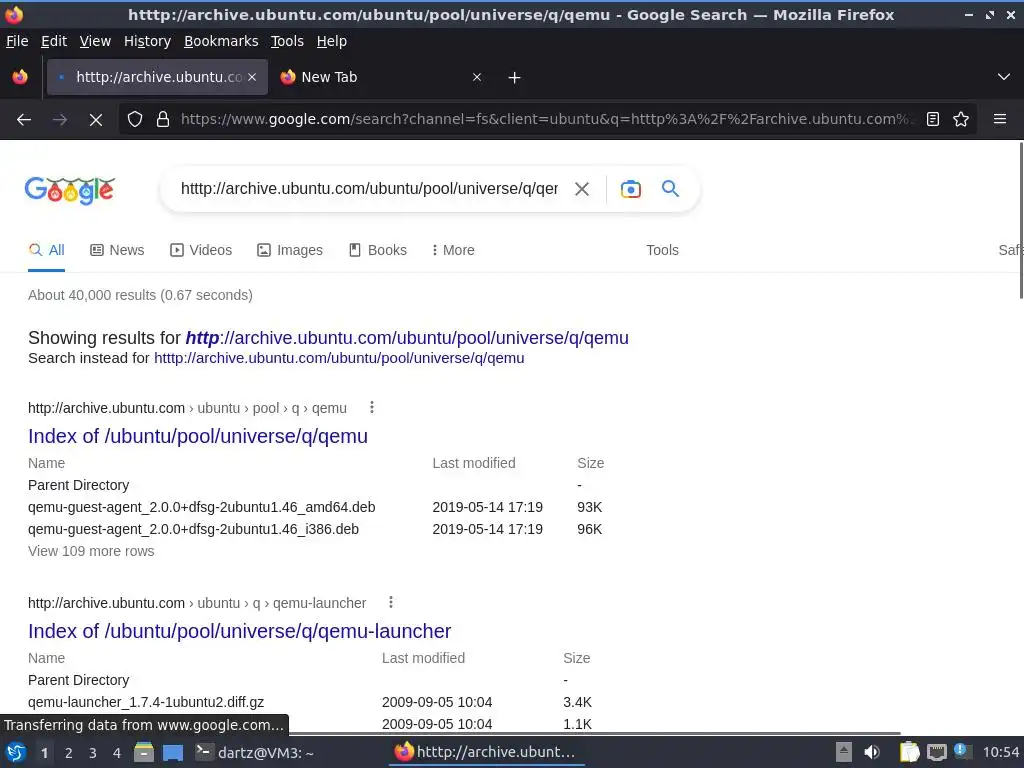
Task: Open the tracking protection shield icon
Action: 135,120
